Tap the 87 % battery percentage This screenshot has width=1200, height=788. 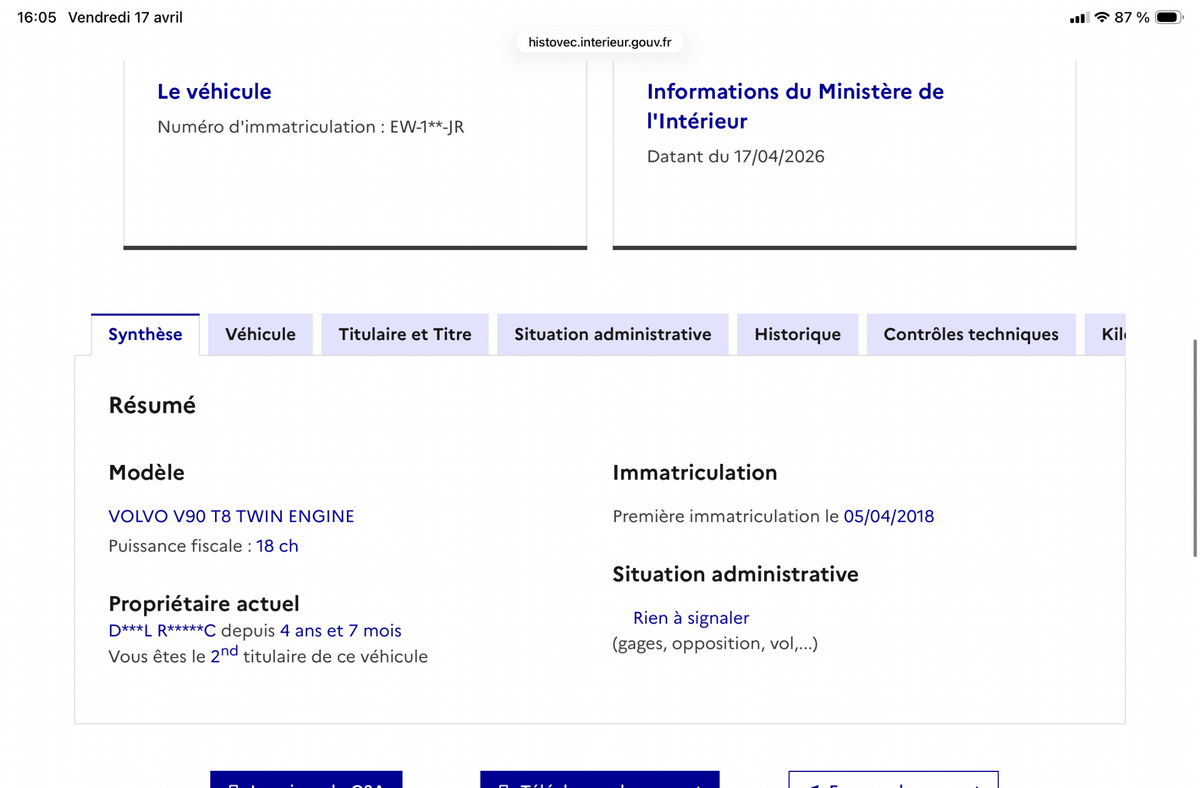tap(1132, 18)
